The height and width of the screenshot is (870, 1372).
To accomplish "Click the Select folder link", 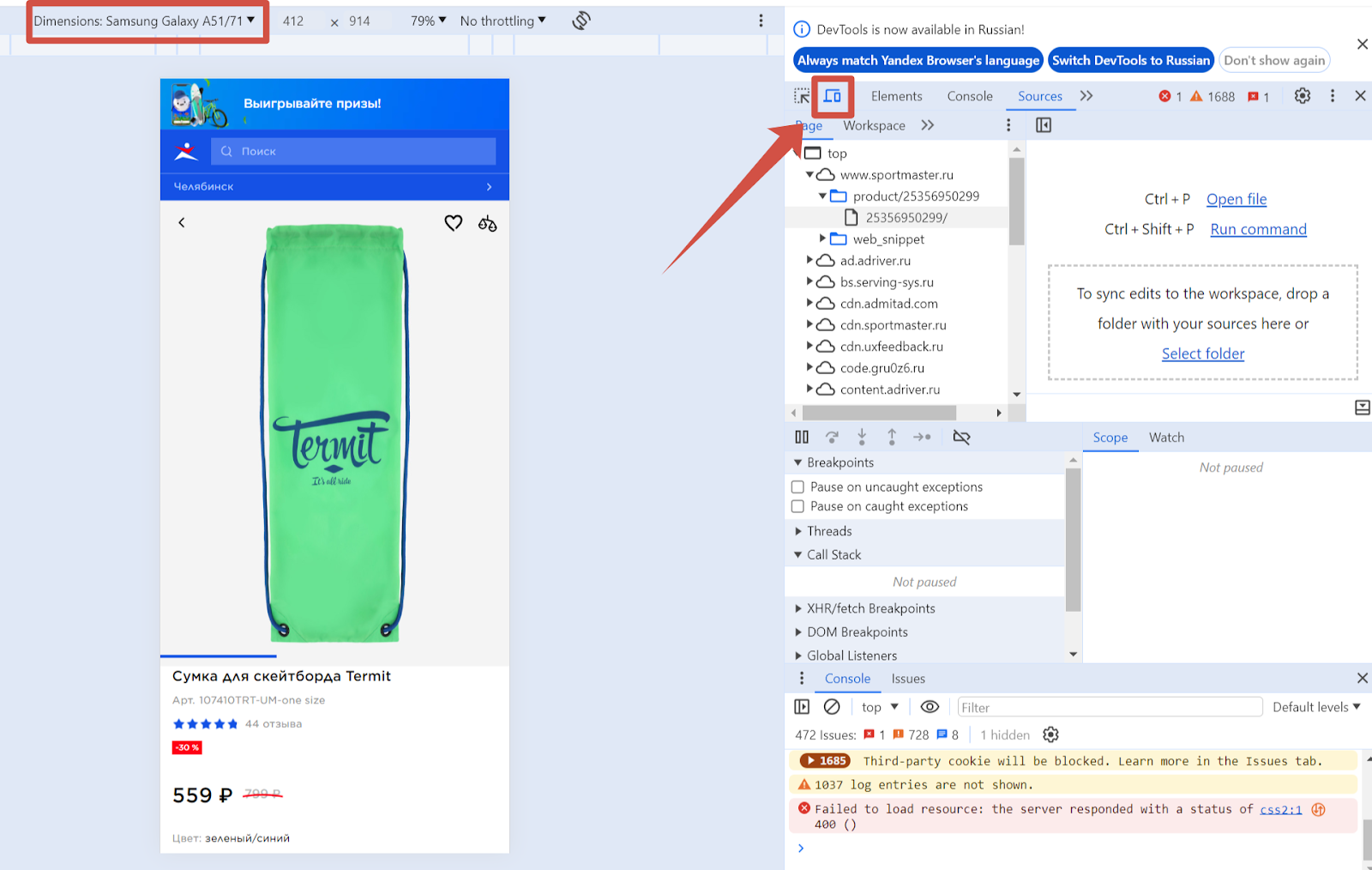I will pyautogui.click(x=1202, y=353).
